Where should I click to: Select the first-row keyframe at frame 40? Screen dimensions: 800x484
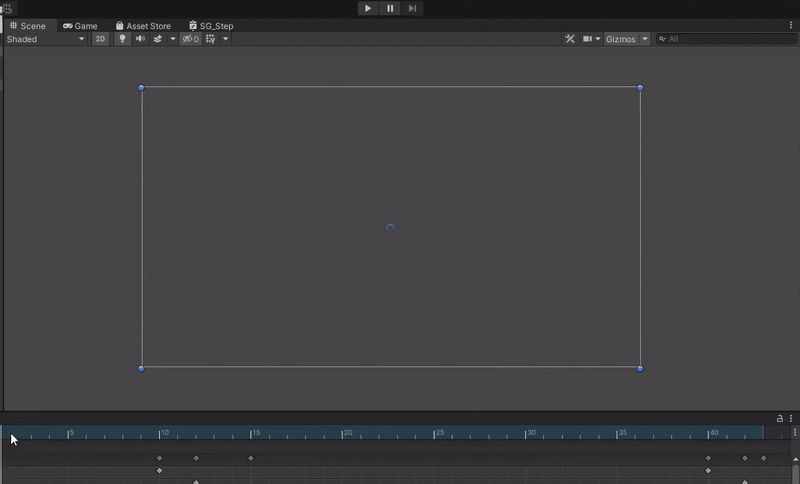pyautogui.click(x=708, y=458)
